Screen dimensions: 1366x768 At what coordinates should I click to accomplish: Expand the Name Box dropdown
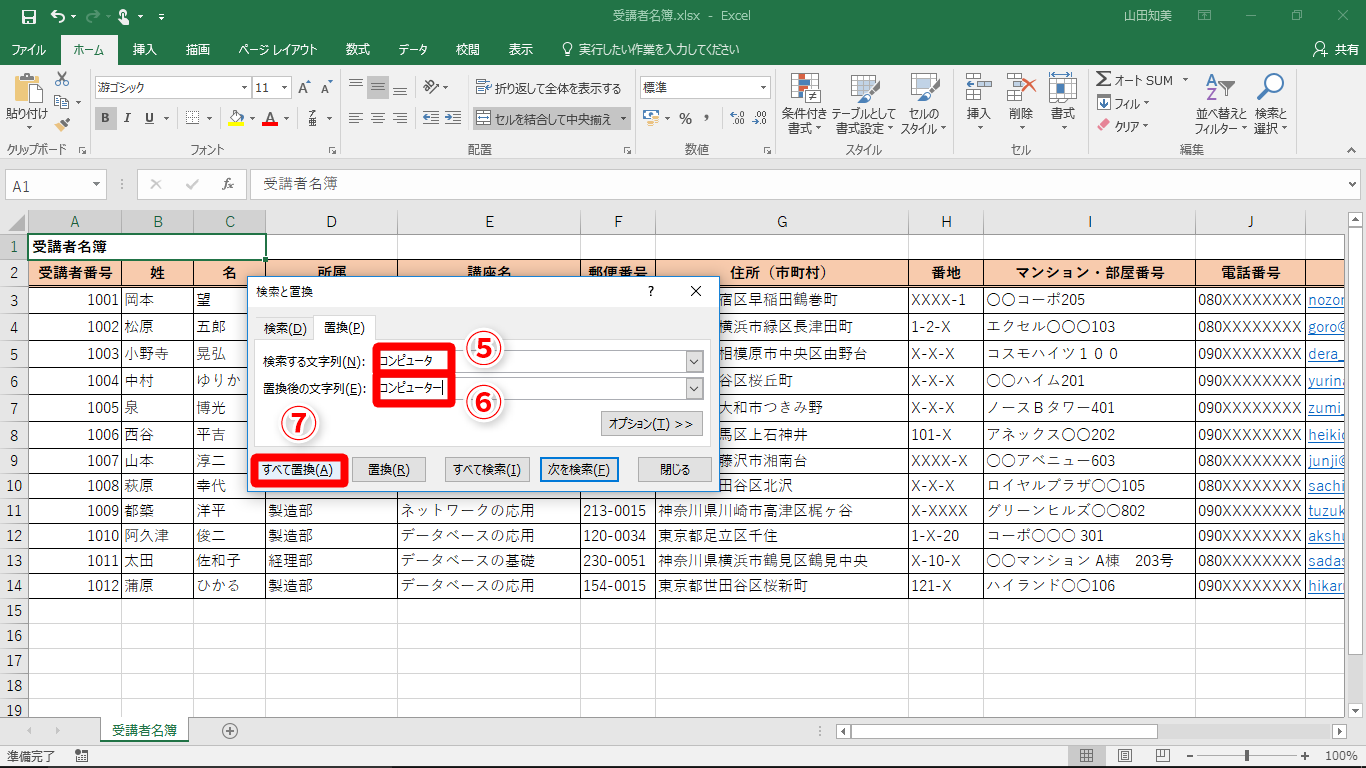pyautogui.click(x=97, y=185)
